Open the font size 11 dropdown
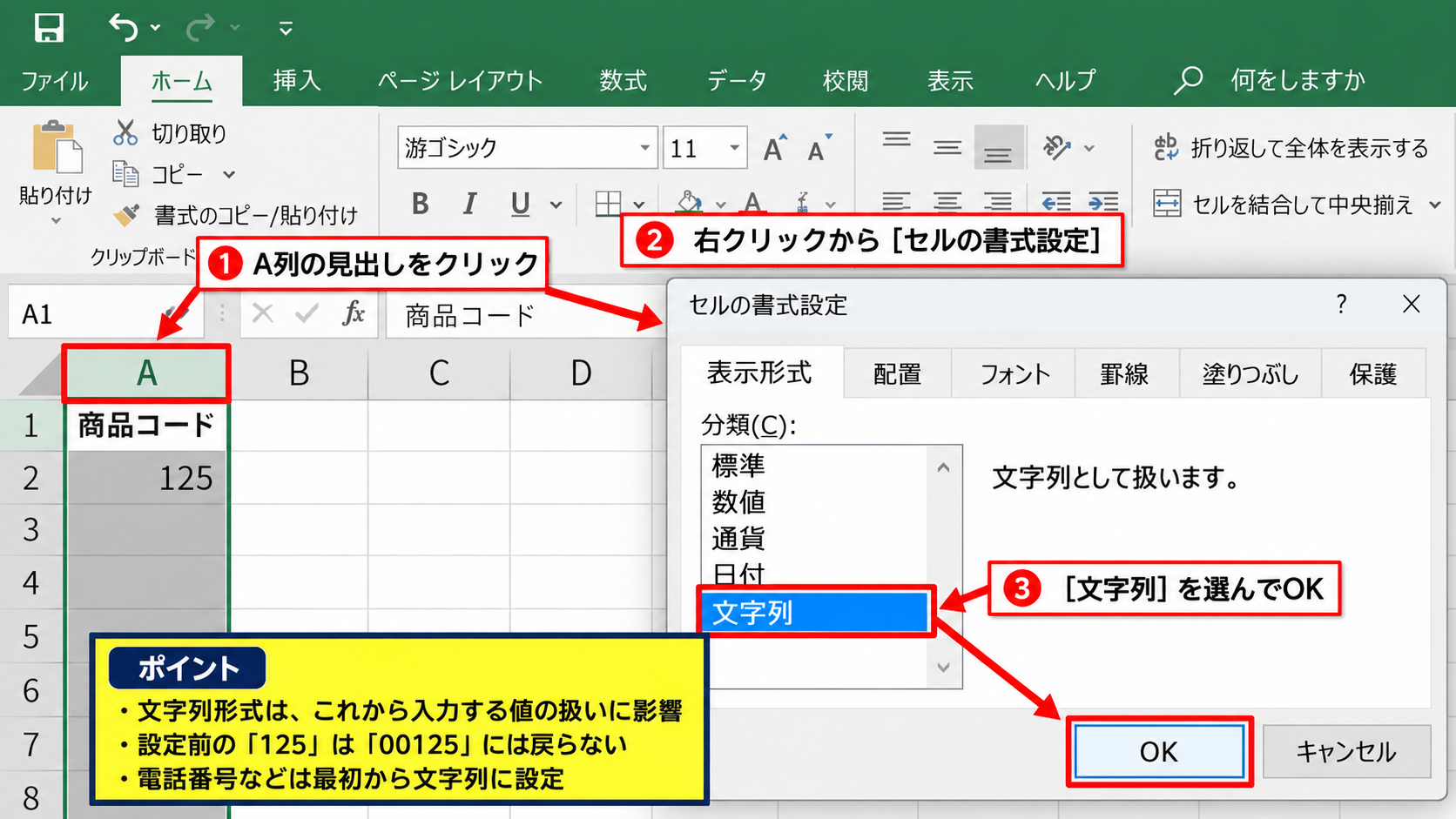Viewport: 1456px width, 819px height. pyautogui.click(x=735, y=148)
